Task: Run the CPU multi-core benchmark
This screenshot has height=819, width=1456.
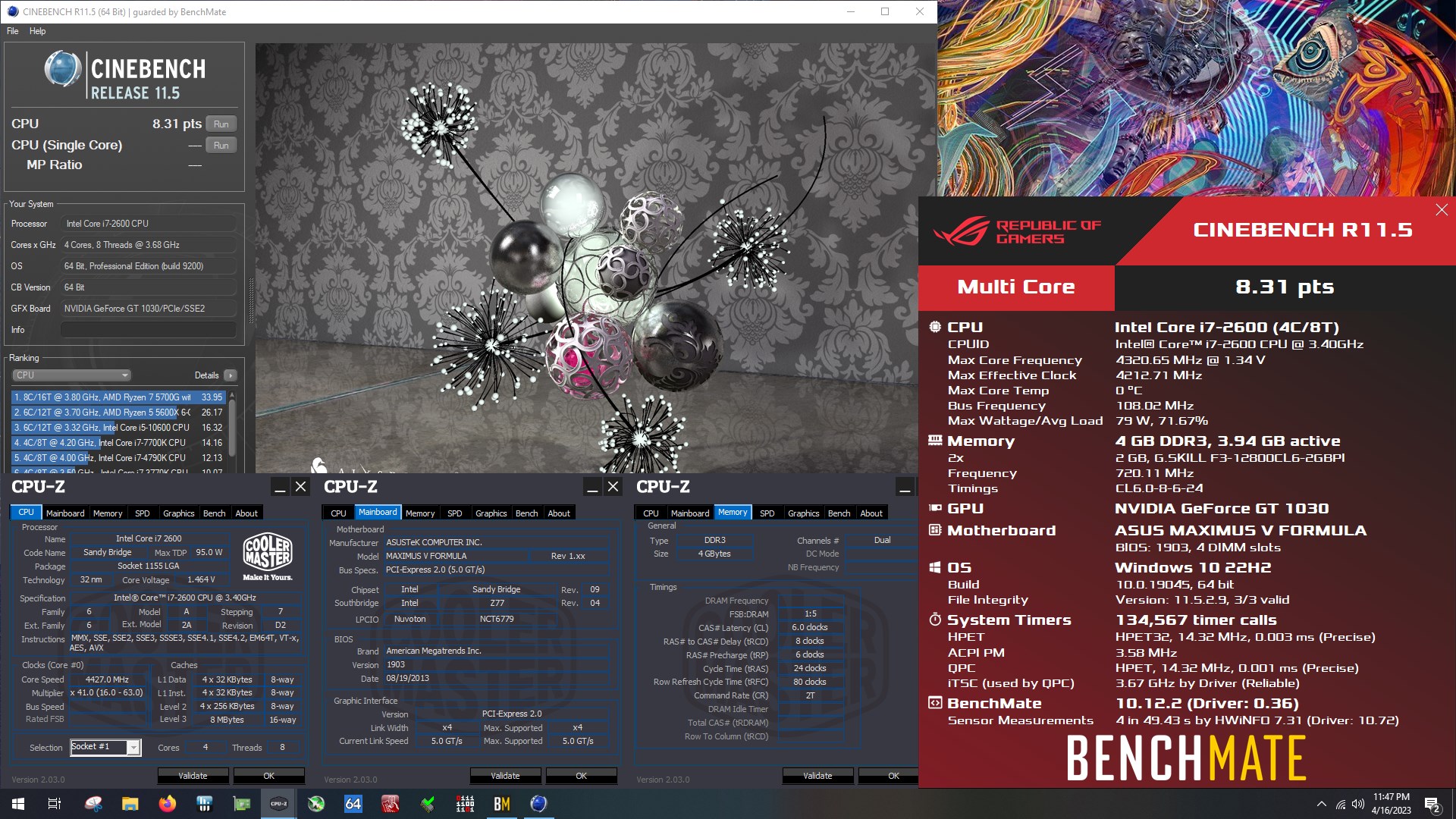Action: [221, 124]
